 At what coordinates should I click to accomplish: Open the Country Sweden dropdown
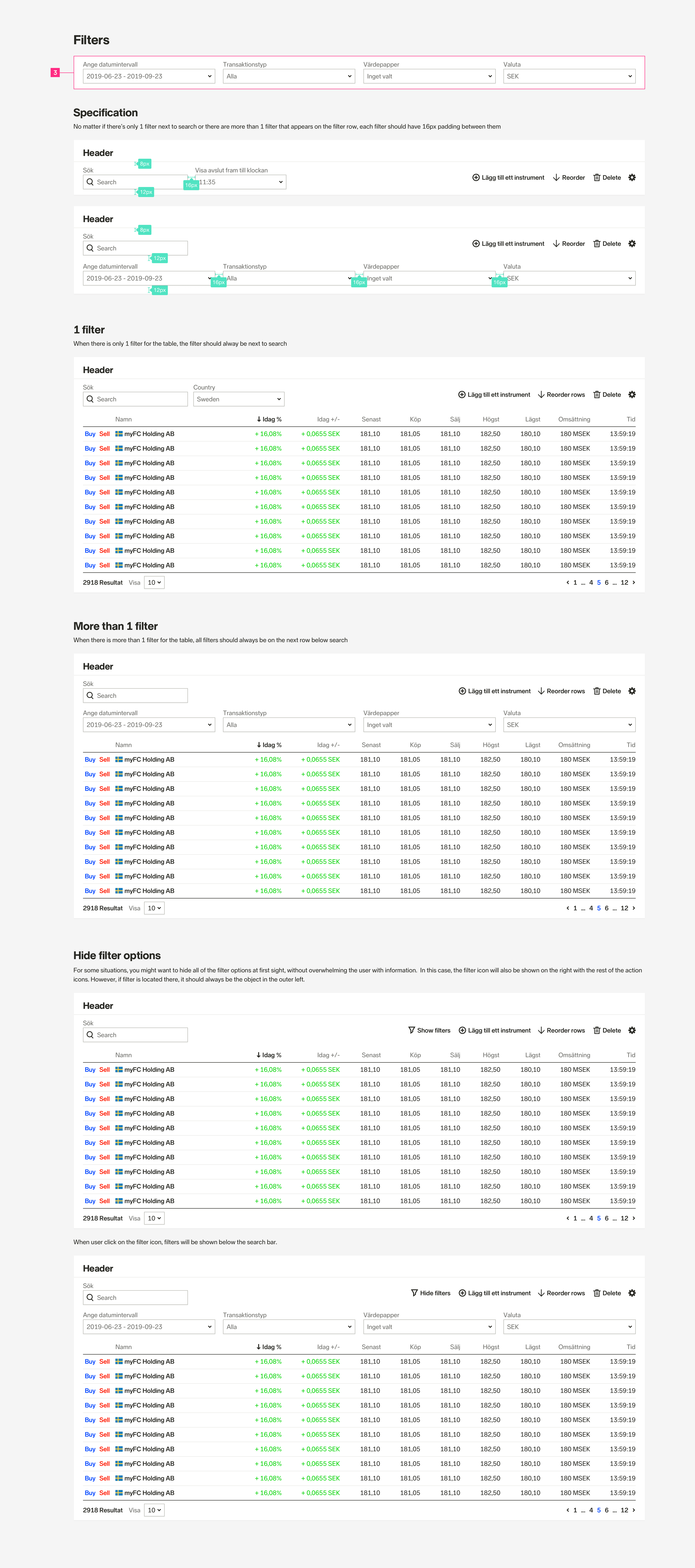click(x=239, y=399)
